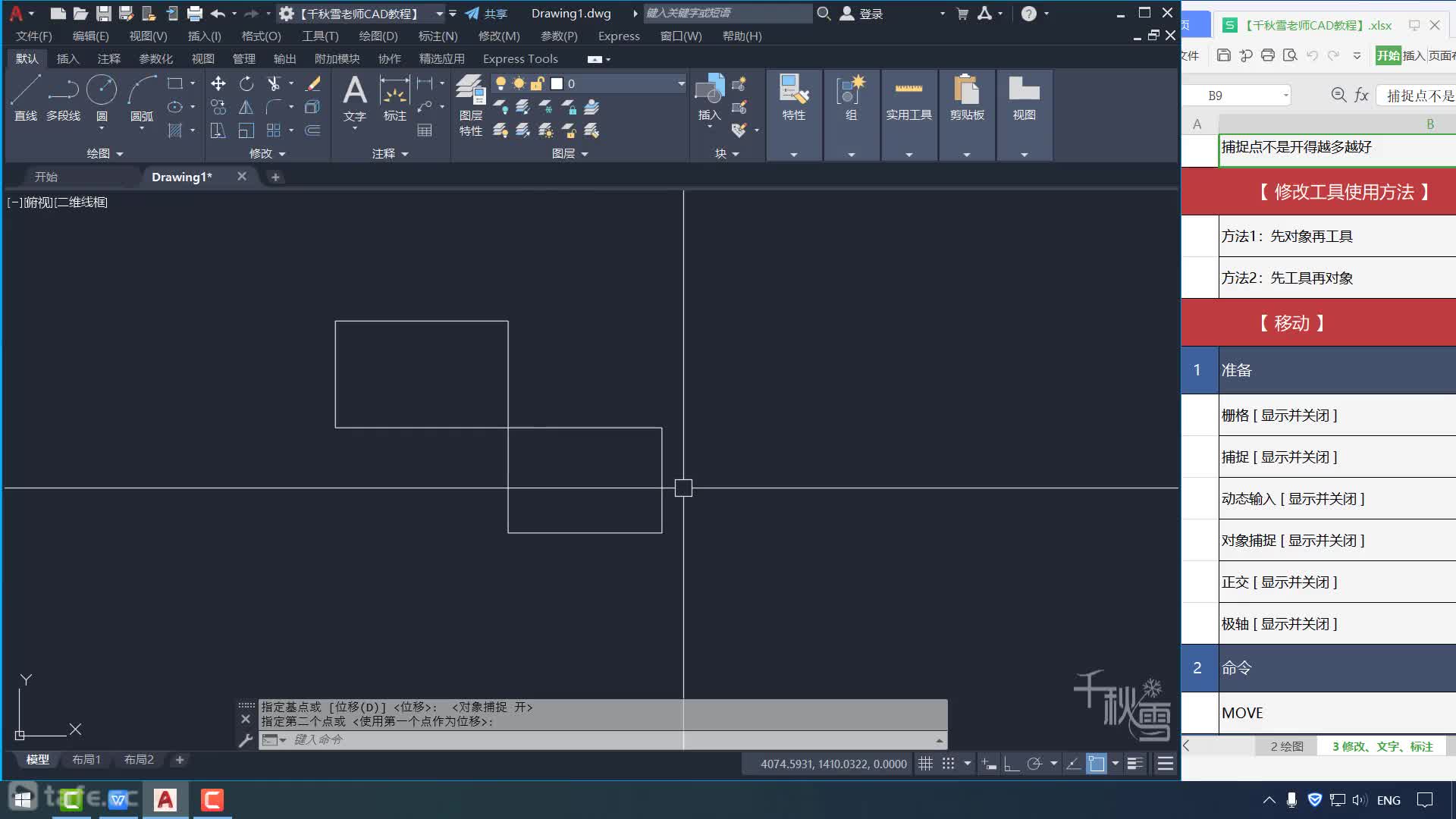
Task: Click the Sign in (登录) button
Action: click(x=862, y=14)
